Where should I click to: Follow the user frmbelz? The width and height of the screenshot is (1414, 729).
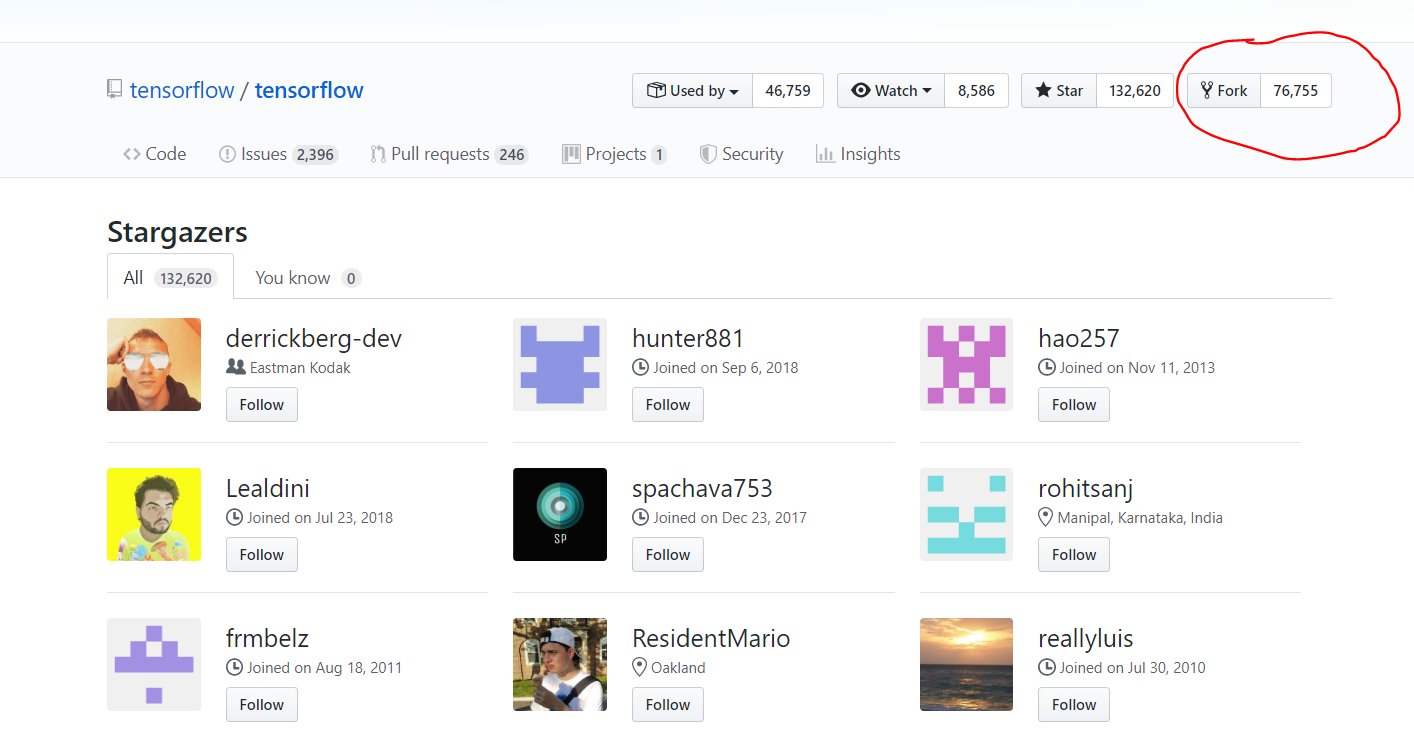click(x=262, y=705)
